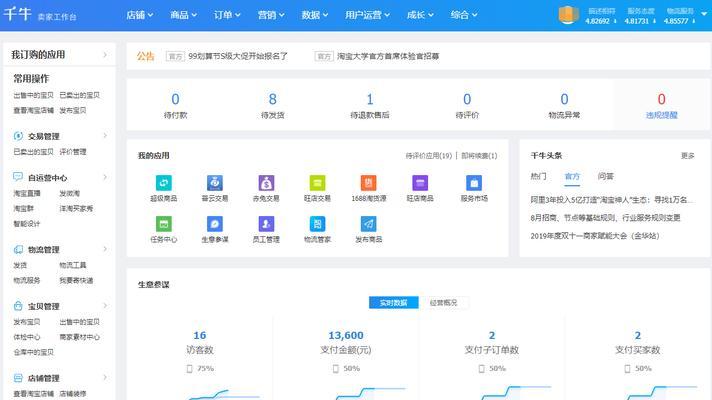Open 待评价应用(19) link

tap(429, 156)
